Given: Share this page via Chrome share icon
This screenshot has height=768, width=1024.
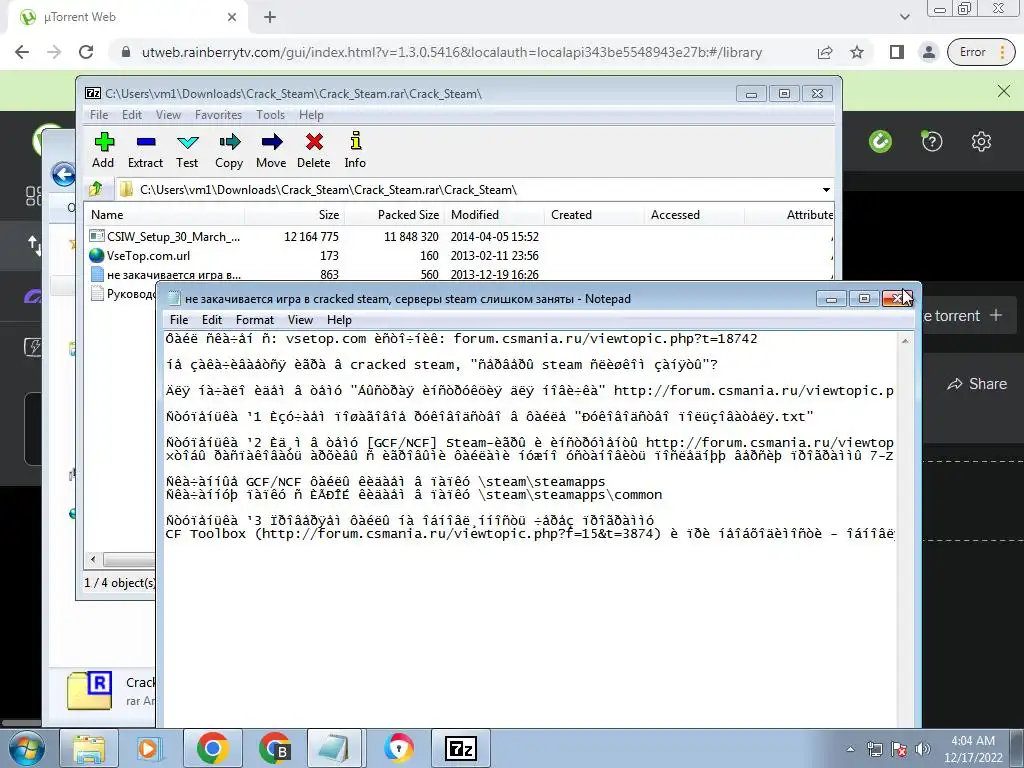Looking at the screenshot, I should click(825, 52).
